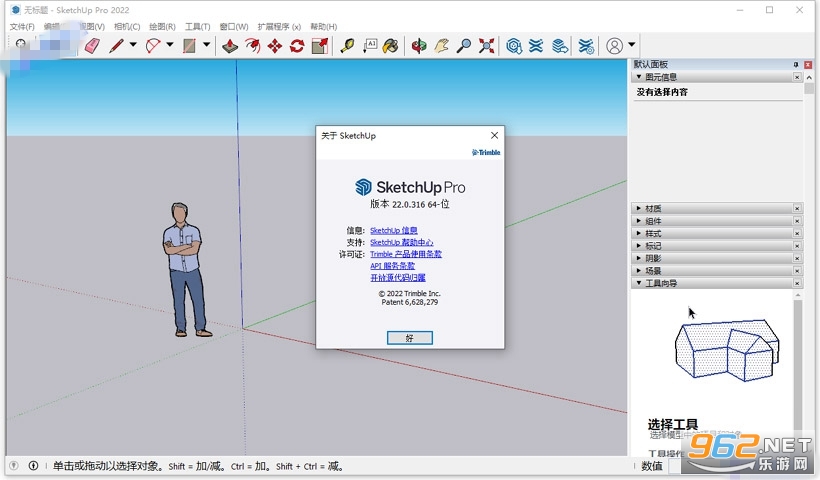Close the 默认面板 tray
820x480 pixels.
pyautogui.click(x=808, y=64)
